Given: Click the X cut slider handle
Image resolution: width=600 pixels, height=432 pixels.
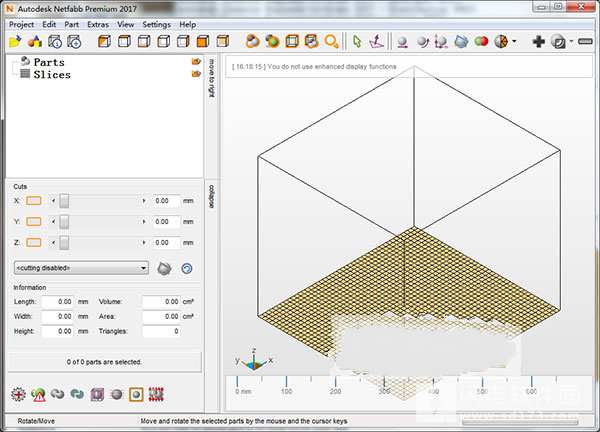Looking at the screenshot, I should click(x=64, y=201).
